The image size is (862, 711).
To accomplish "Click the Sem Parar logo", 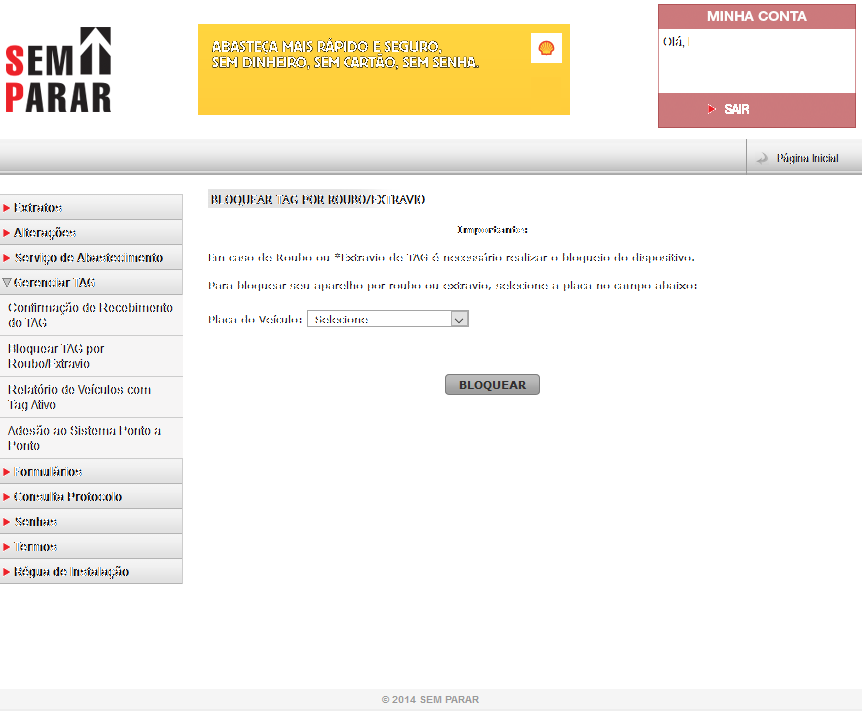I will [x=58, y=69].
